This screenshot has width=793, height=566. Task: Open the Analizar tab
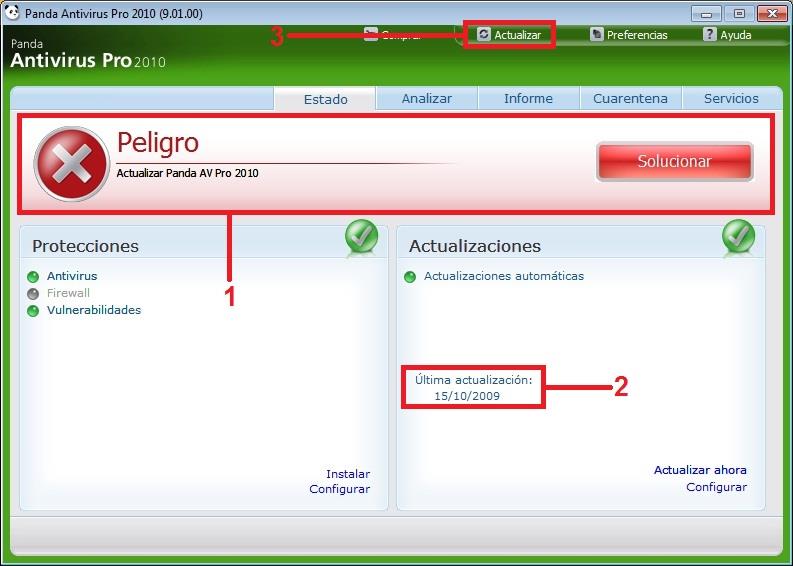pyautogui.click(x=427, y=98)
